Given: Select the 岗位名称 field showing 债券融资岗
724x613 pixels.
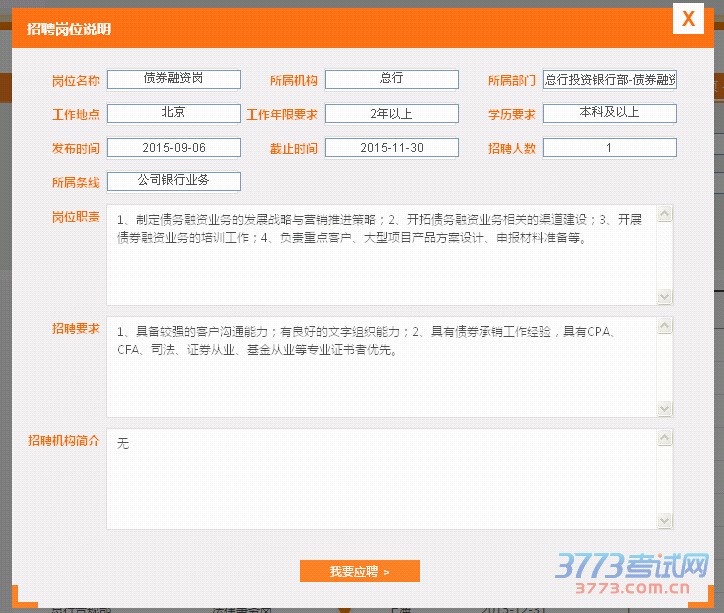Looking at the screenshot, I should [x=174, y=79].
